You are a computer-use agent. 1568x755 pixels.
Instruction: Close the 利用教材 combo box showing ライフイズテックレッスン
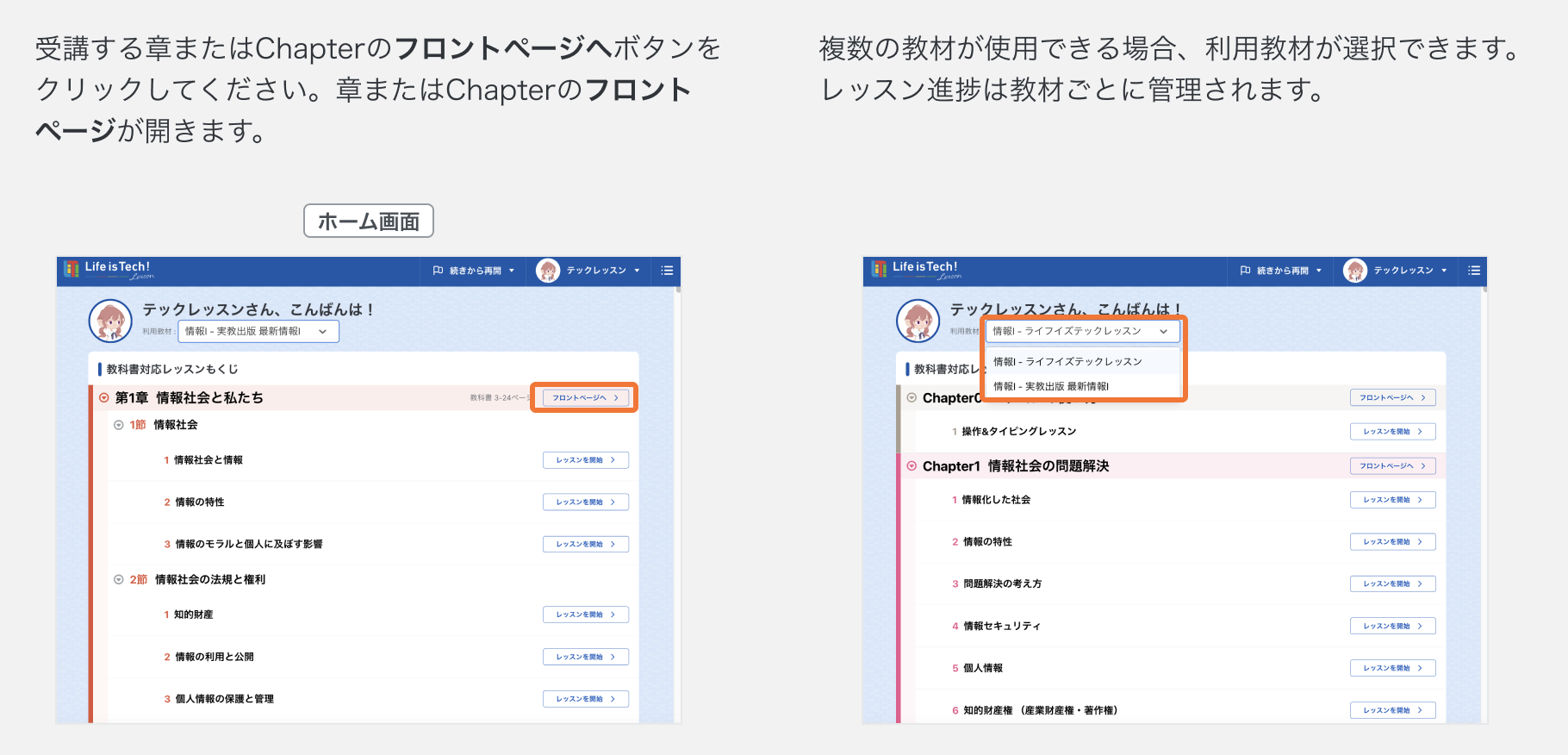[x=1083, y=331]
